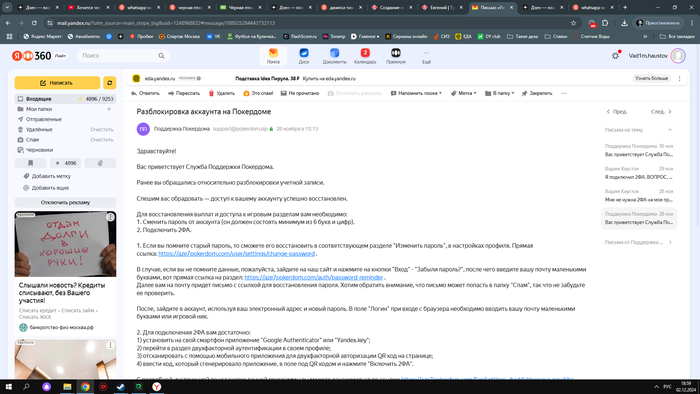Click the 'Написать' compose button
The image size is (700, 394).
[x=57, y=83]
